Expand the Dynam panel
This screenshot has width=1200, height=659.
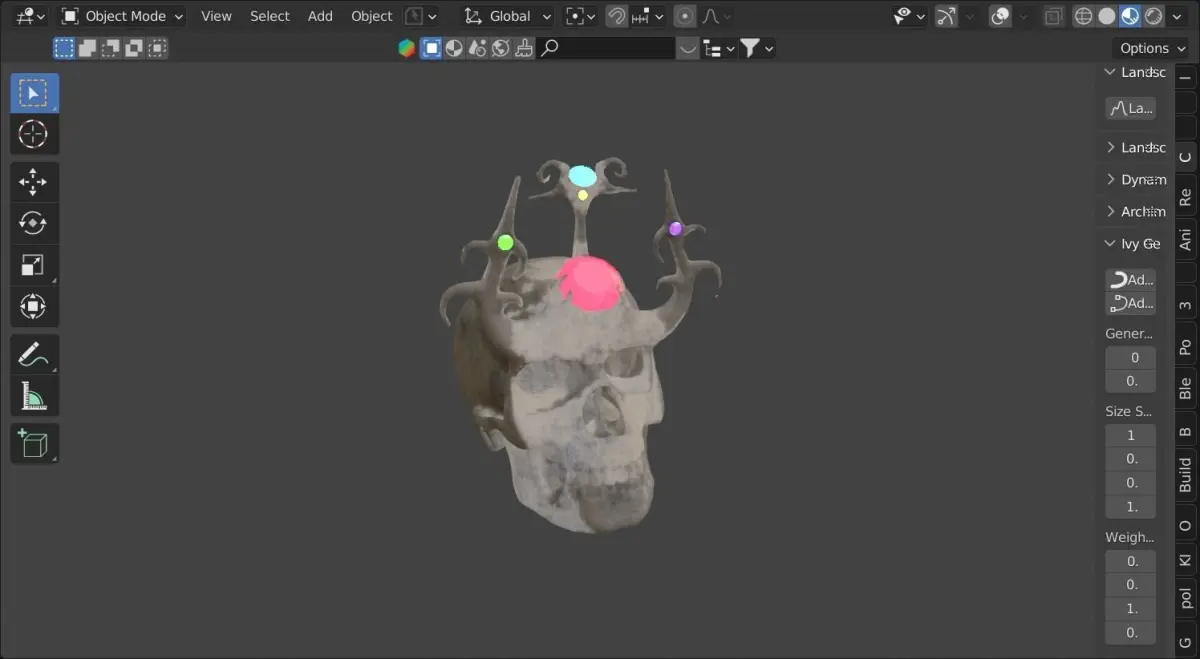[1134, 180]
